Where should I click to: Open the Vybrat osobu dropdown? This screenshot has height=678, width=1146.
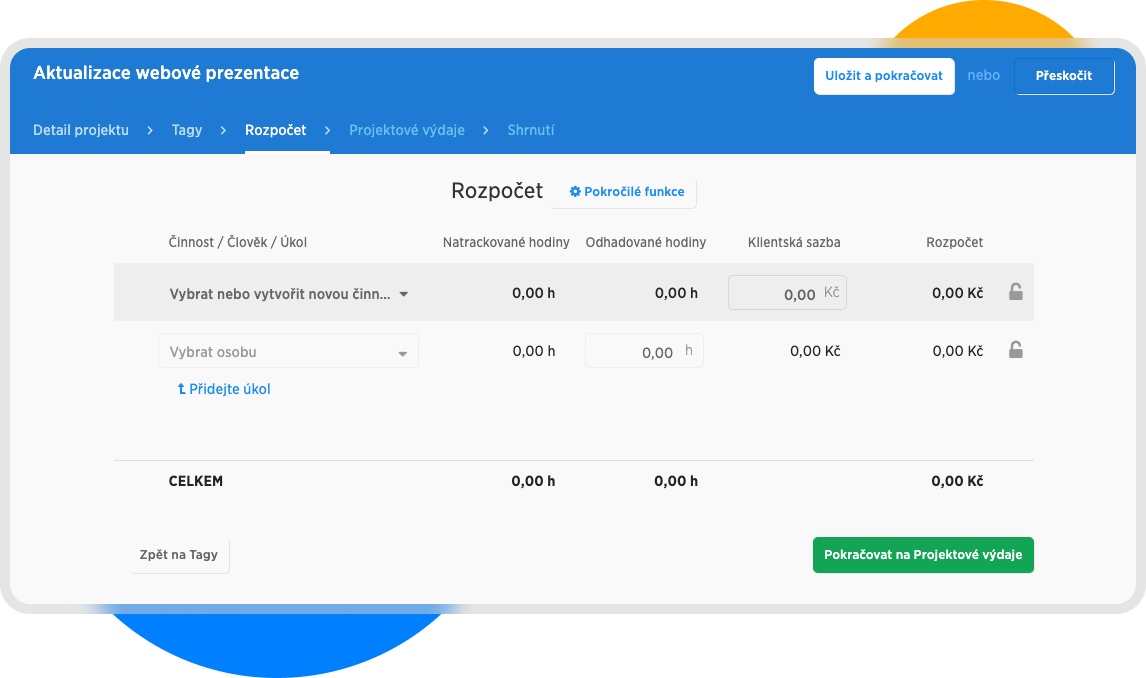288,352
